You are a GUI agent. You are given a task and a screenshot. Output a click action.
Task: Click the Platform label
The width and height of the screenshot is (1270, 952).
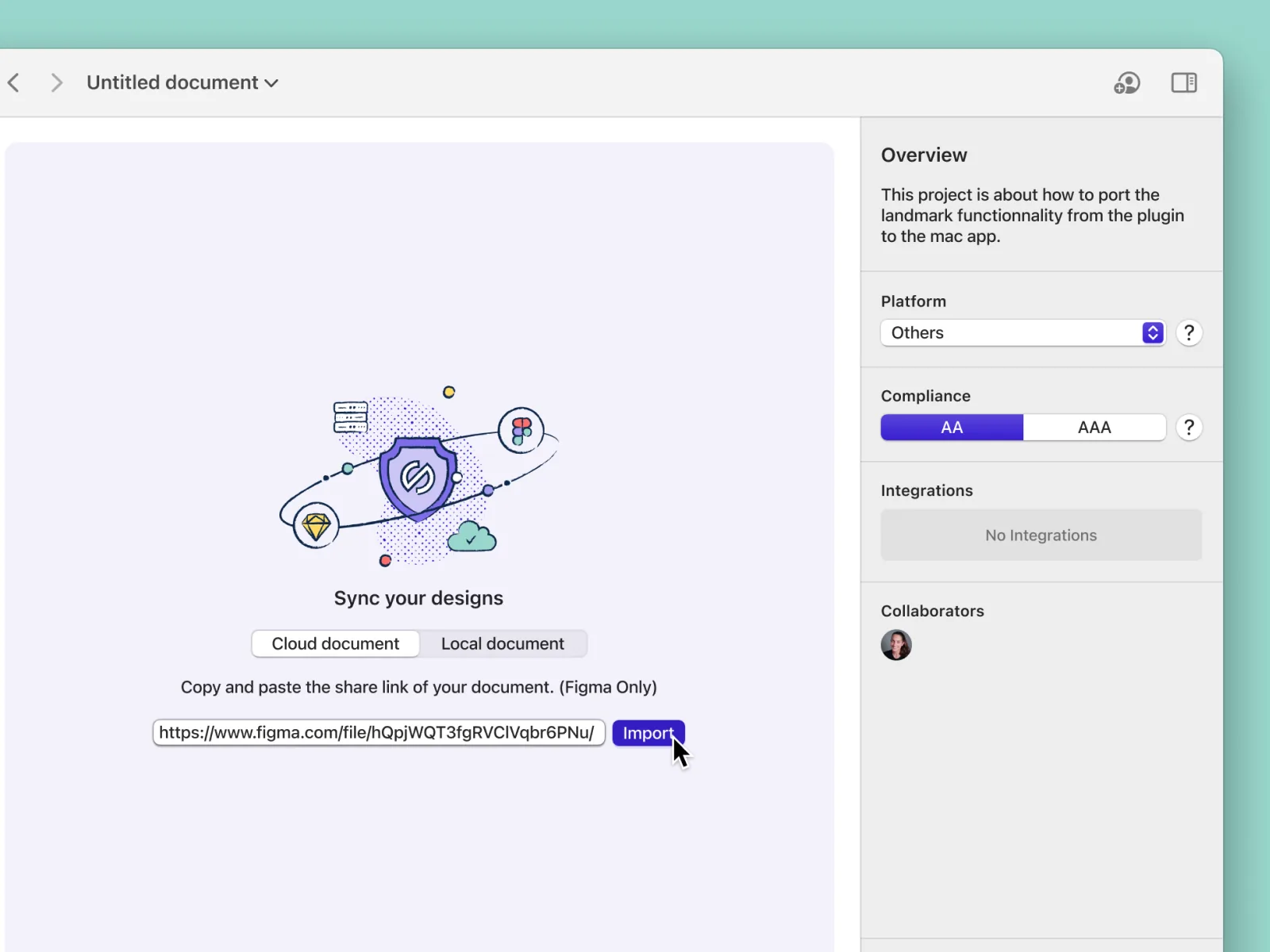click(x=913, y=301)
